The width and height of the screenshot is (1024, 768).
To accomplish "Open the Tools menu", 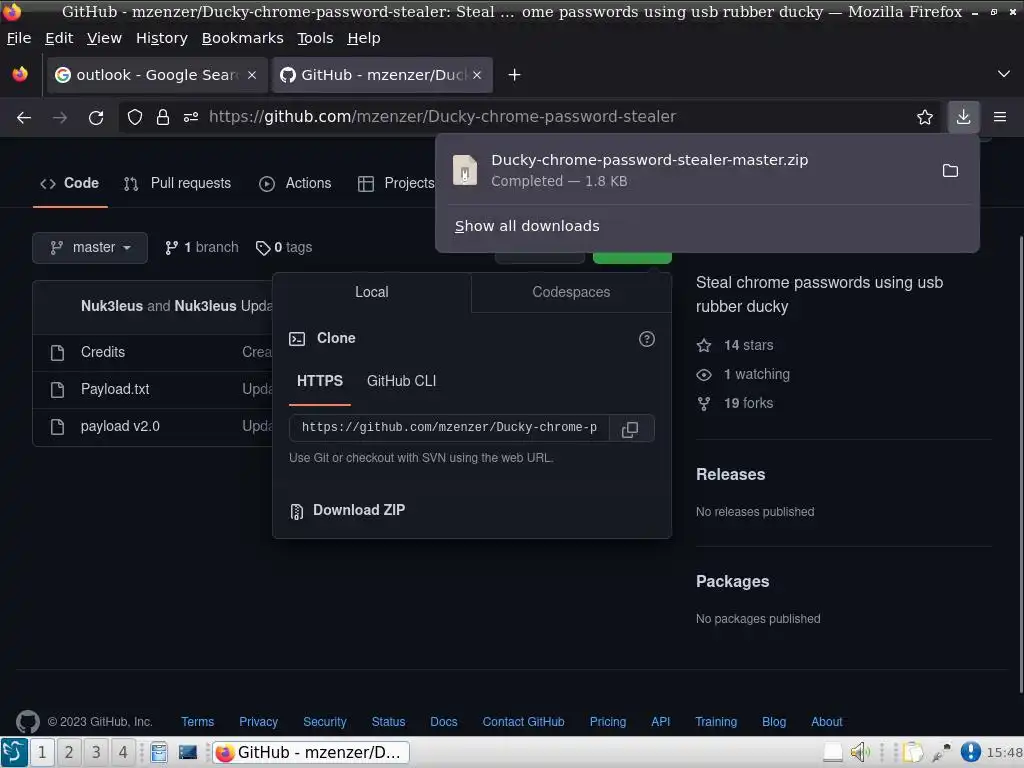I will [x=315, y=39].
